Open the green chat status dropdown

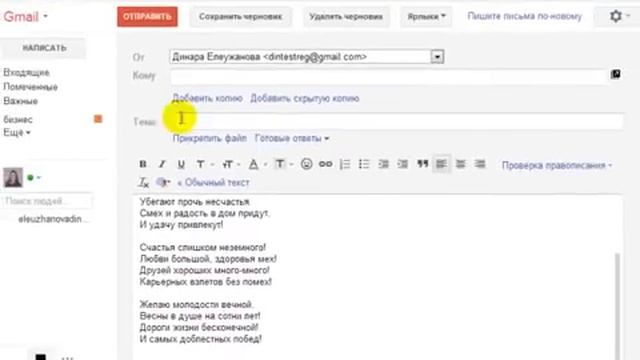[x=34, y=178]
